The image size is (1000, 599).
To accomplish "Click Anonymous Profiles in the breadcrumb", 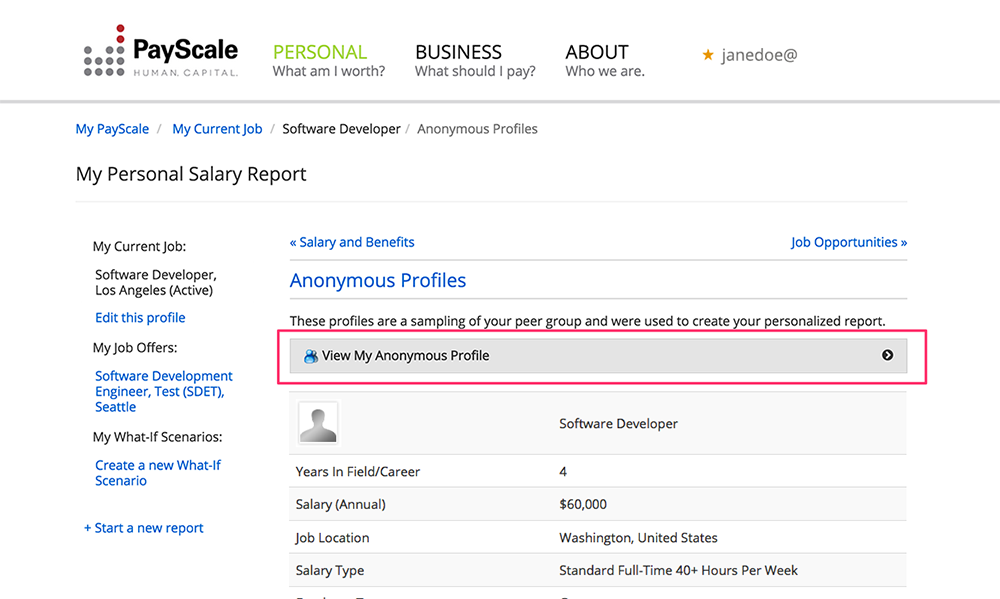I will (x=477, y=129).
